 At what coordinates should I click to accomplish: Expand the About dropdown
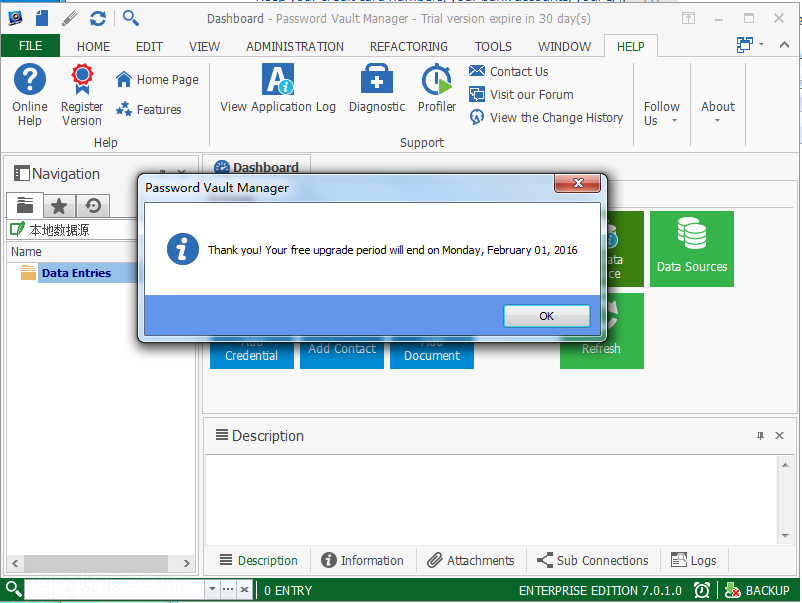(718, 113)
